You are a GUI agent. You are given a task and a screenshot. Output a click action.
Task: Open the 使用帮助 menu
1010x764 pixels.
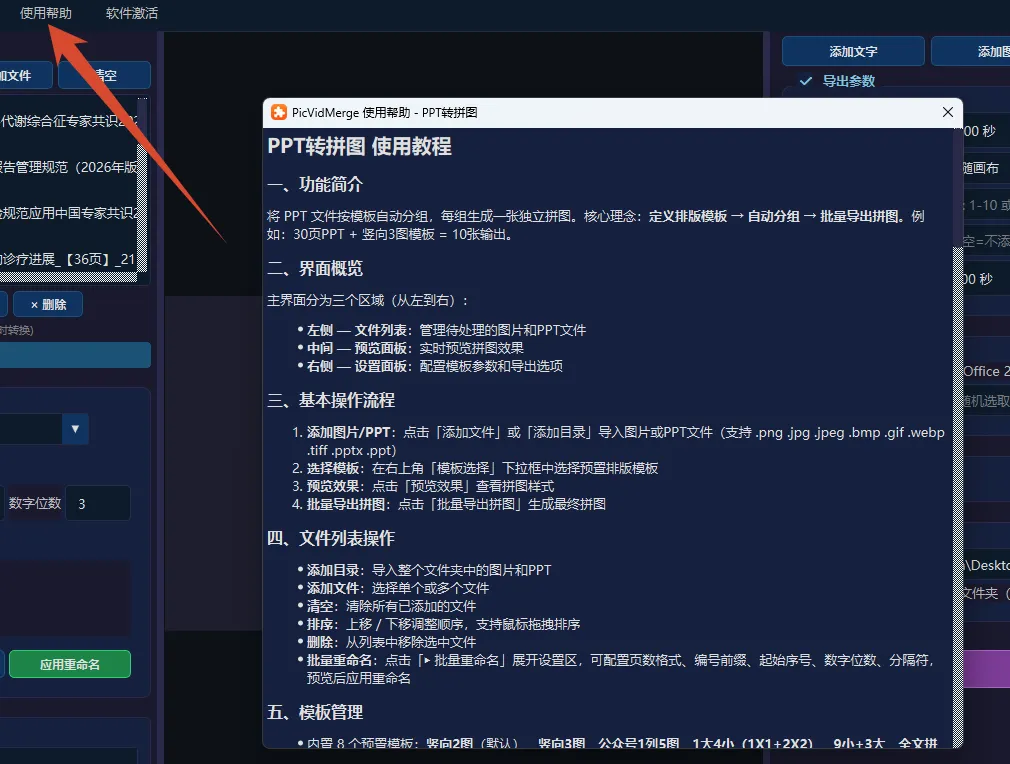(x=45, y=13)
